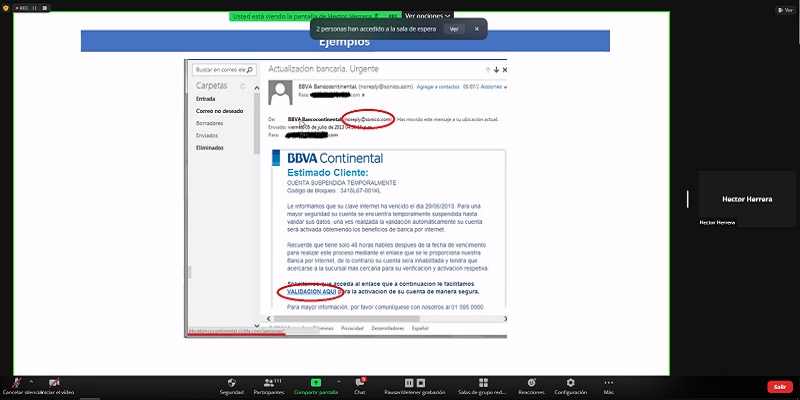Select Borradores folder
The height and width of the screenshot is (400, 800).
click(x=209, y=123)
